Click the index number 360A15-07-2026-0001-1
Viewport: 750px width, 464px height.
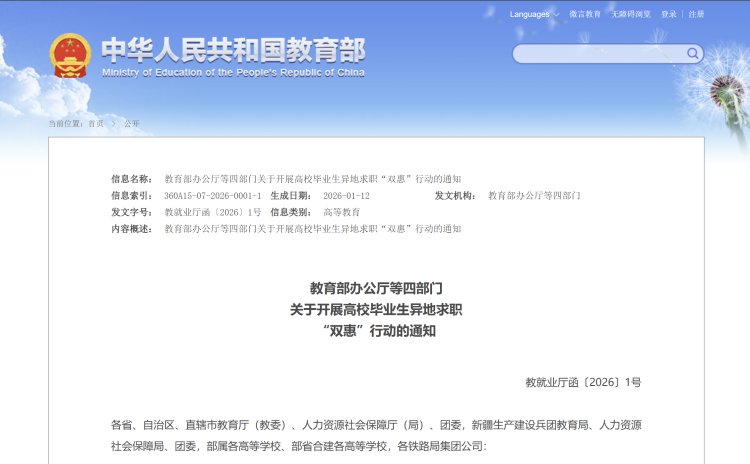click(x=213, y=196)
